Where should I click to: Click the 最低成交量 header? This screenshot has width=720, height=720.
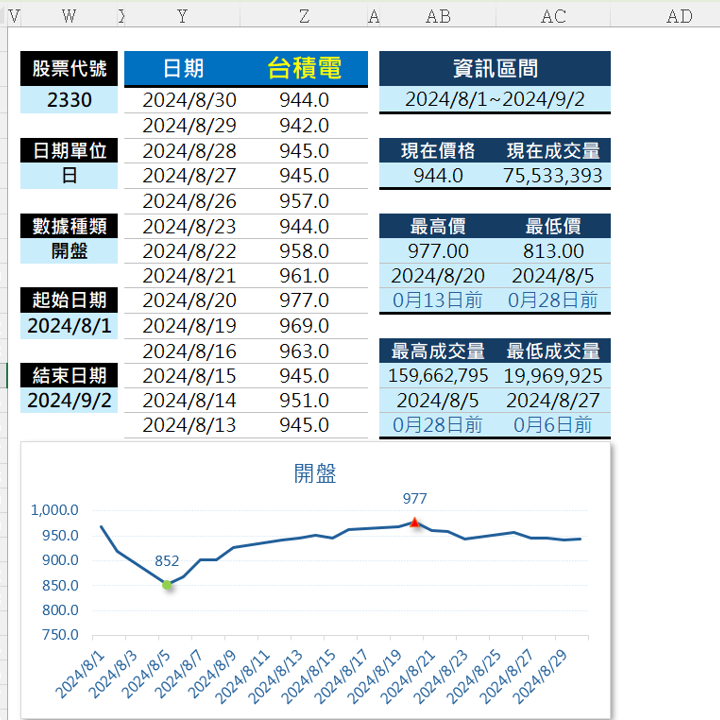click(x=553, y=351)
